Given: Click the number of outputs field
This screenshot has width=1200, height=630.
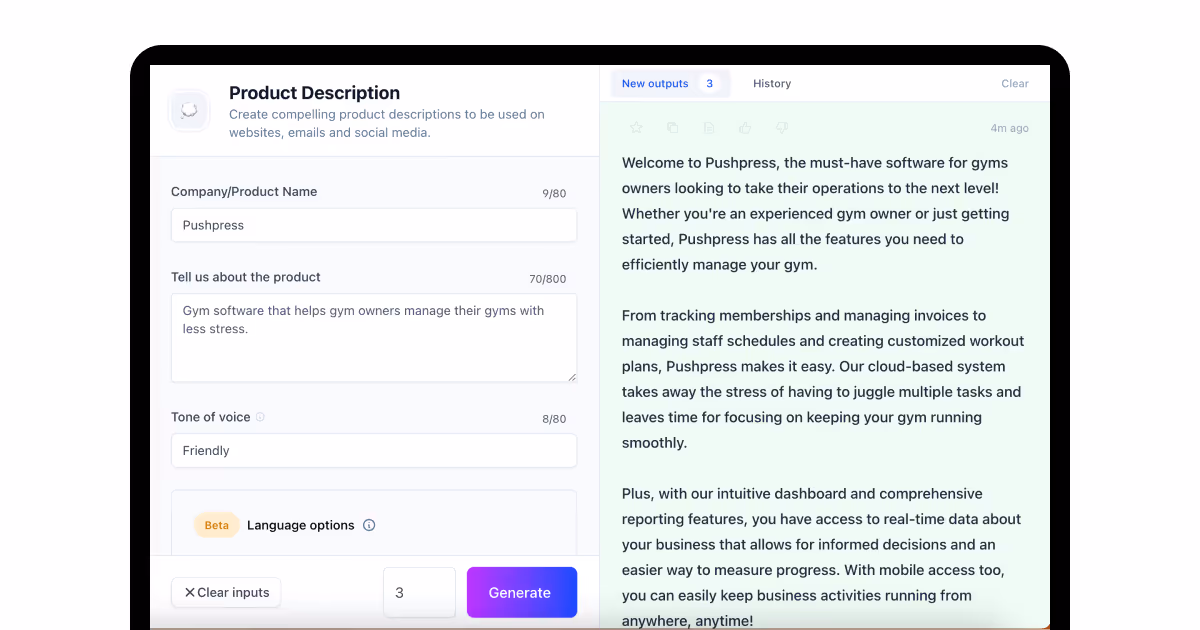Looking at the screenshot, I should click(x=419, y=593).
